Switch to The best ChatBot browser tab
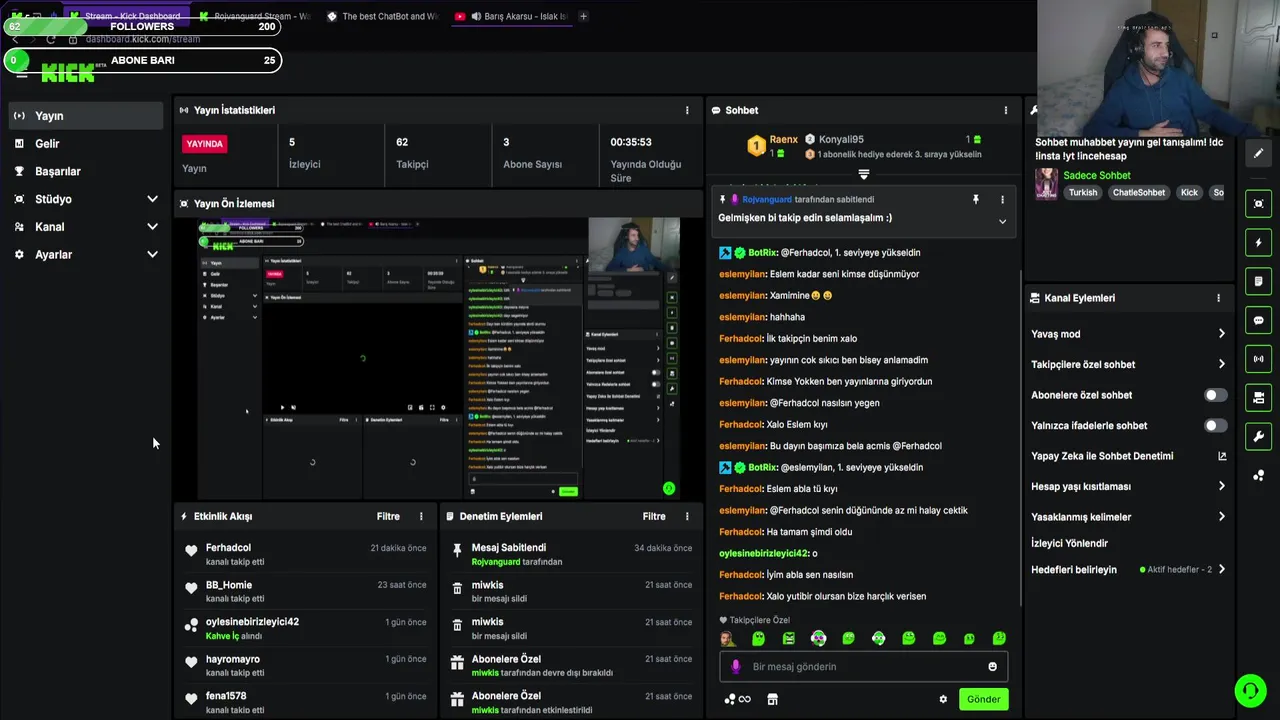This screenshot has width=1280, height=720. [x=384, y=16]
